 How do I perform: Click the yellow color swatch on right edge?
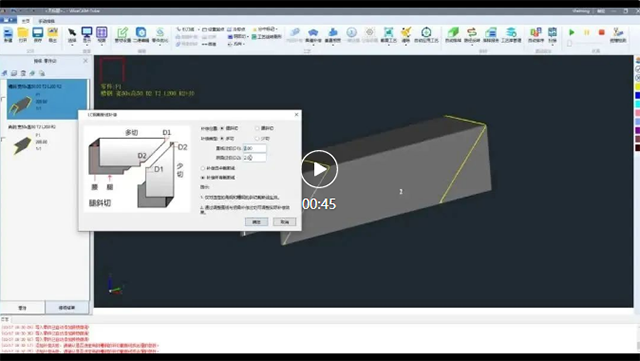point(638,87)
